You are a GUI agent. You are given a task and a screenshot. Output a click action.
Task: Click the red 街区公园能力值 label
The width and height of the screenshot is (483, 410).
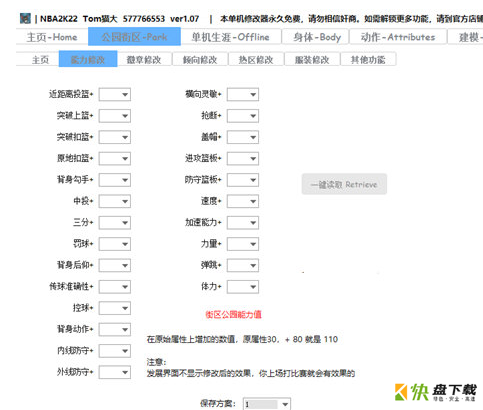(233, 314)
